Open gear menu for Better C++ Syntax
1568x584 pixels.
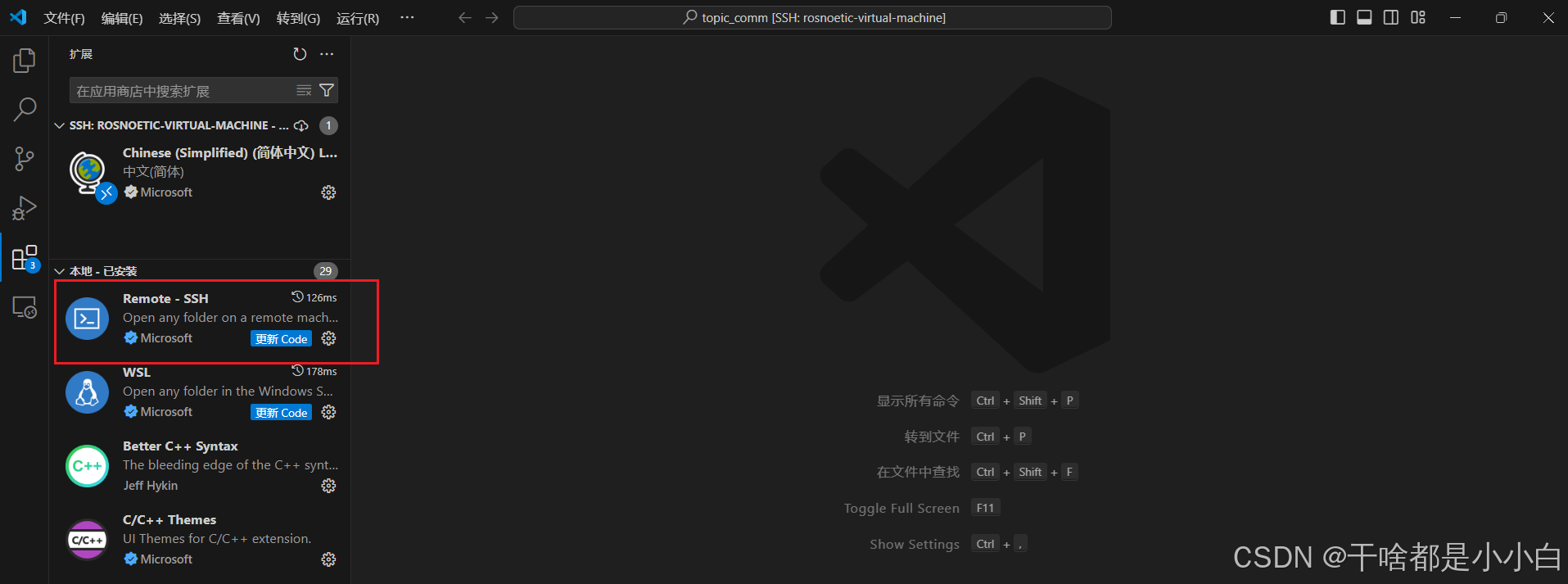328,486
